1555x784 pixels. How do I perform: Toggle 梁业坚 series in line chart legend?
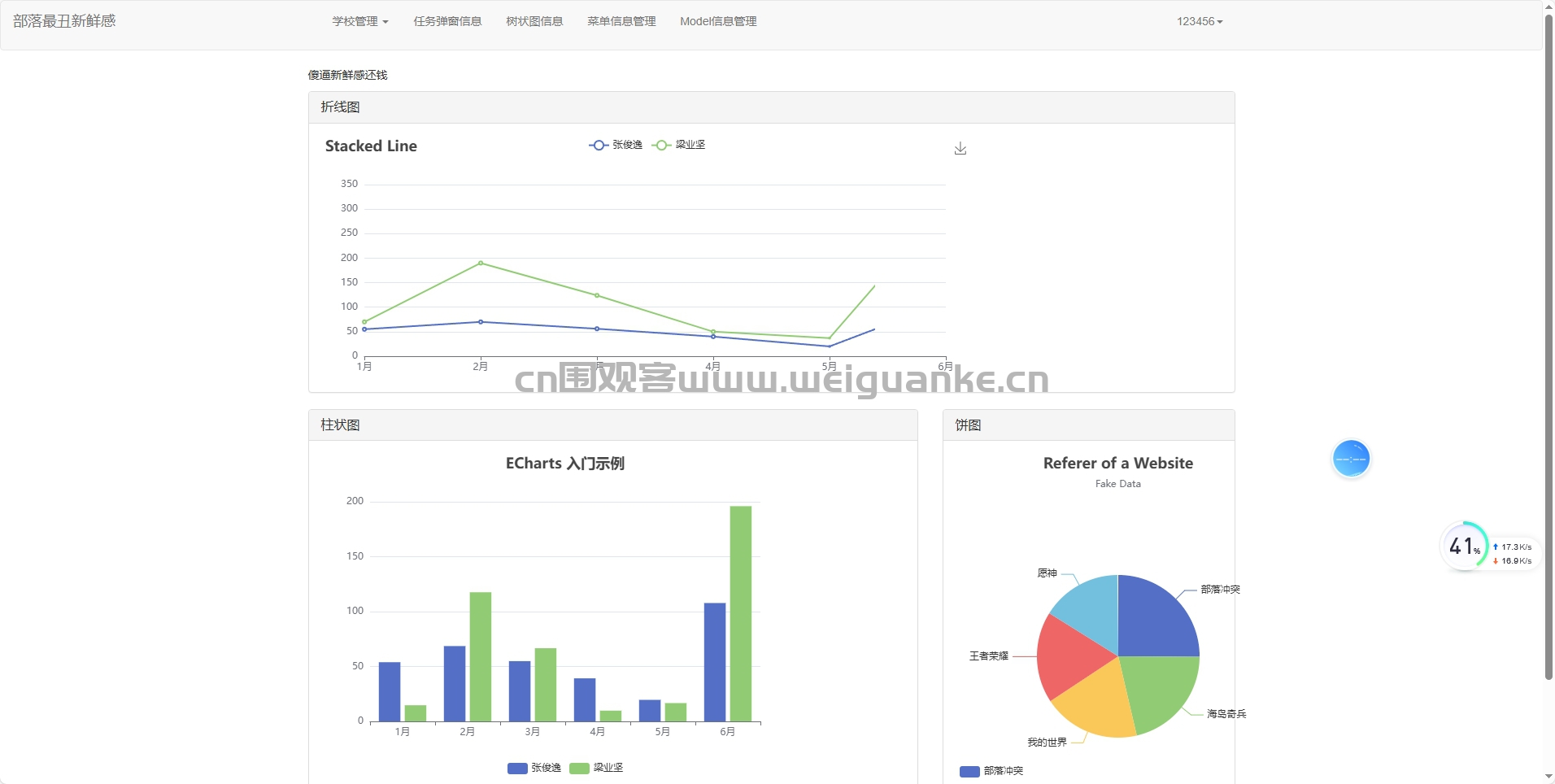(679, 145)
